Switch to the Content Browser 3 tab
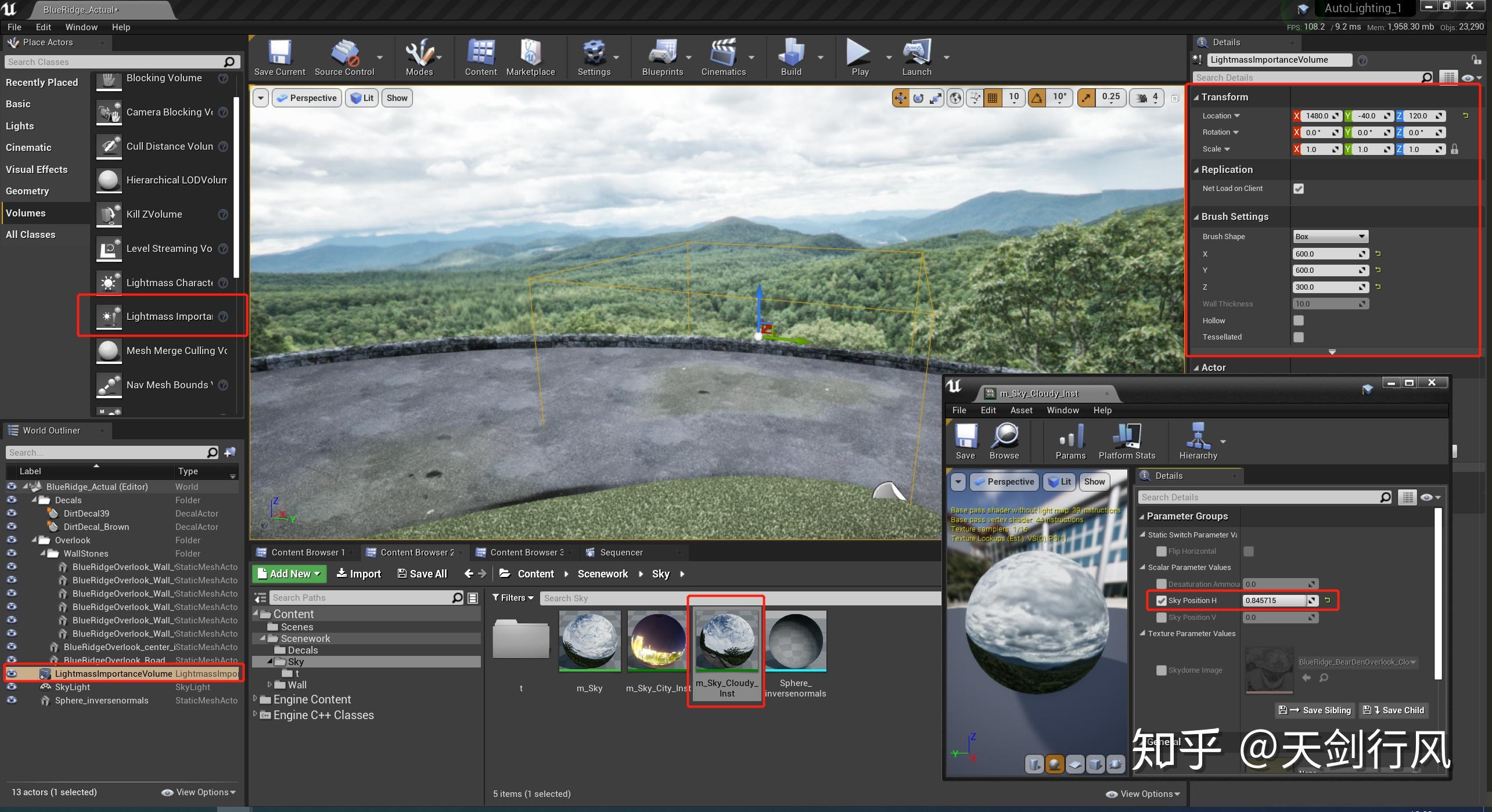Viewport: 1492px width, 812px height. [x=521, y=552]
